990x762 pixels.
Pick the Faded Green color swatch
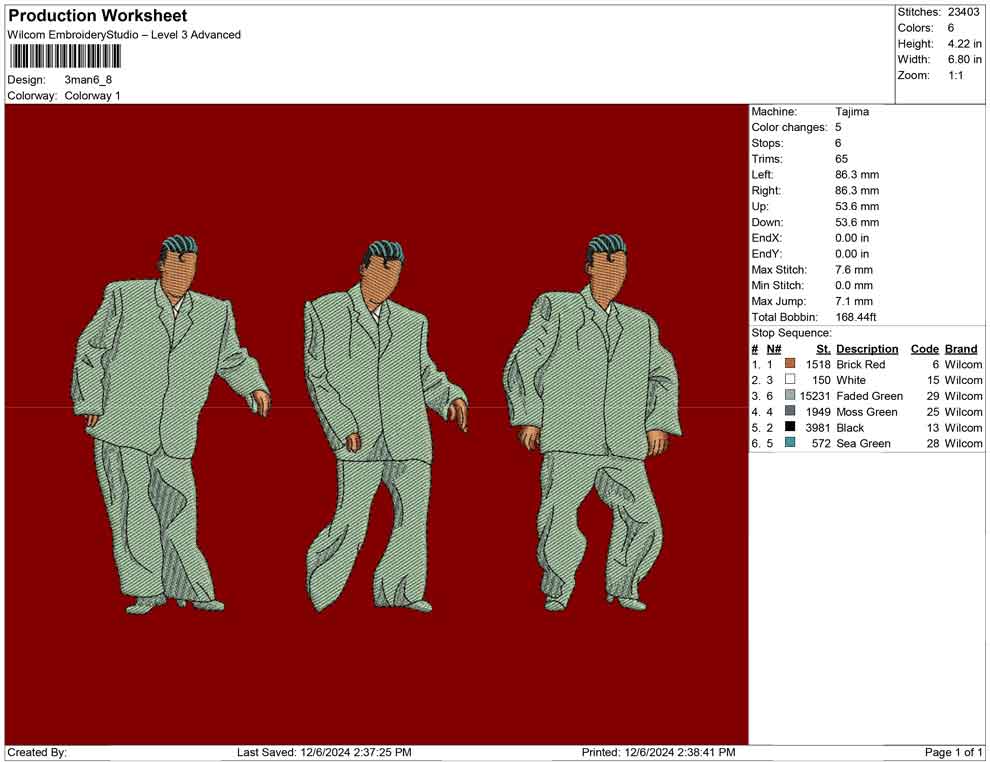[790, 397]
